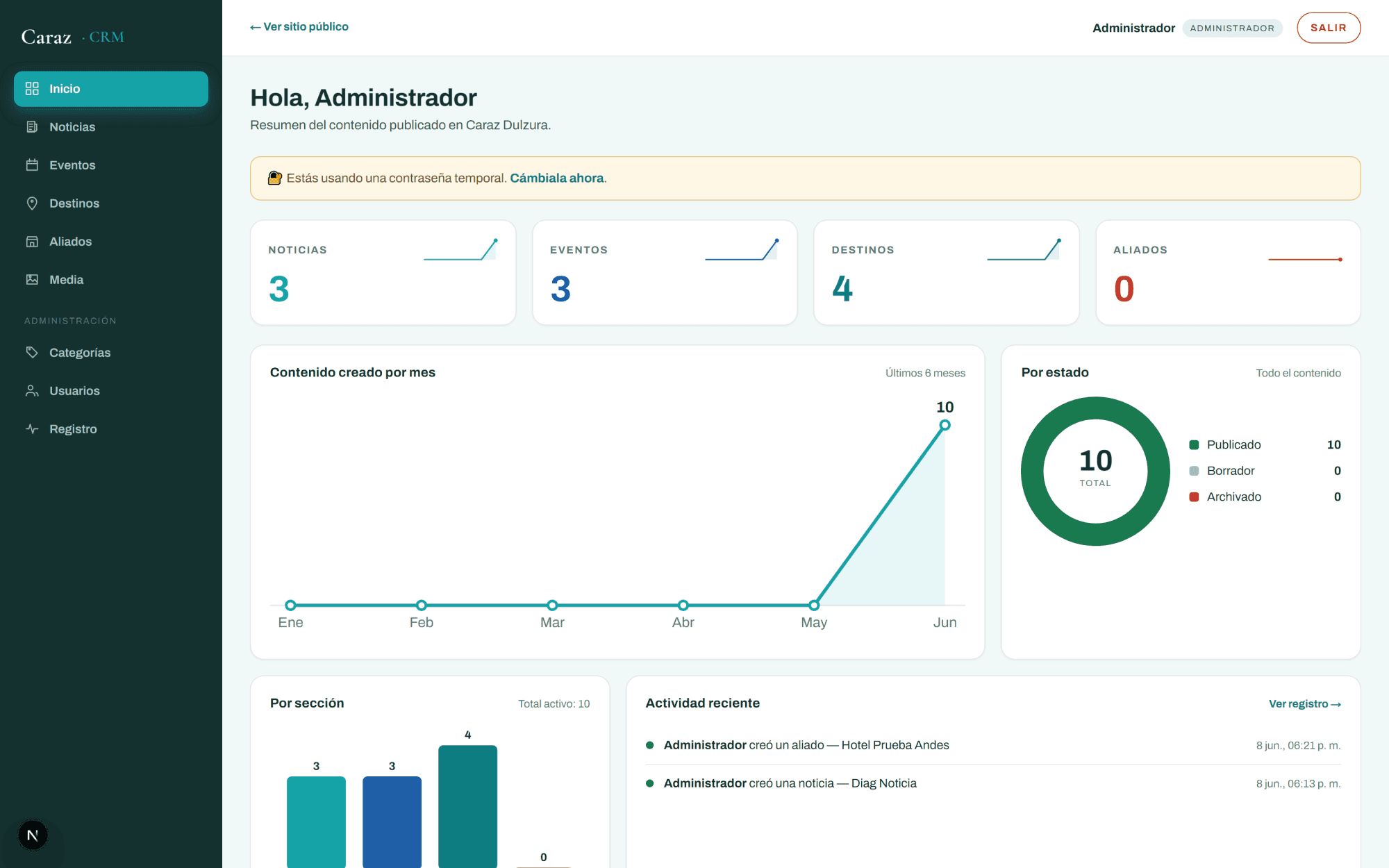Open the Registro activity pulse icon
Viewport: 1389px width, 868px height.
[32, 429]
